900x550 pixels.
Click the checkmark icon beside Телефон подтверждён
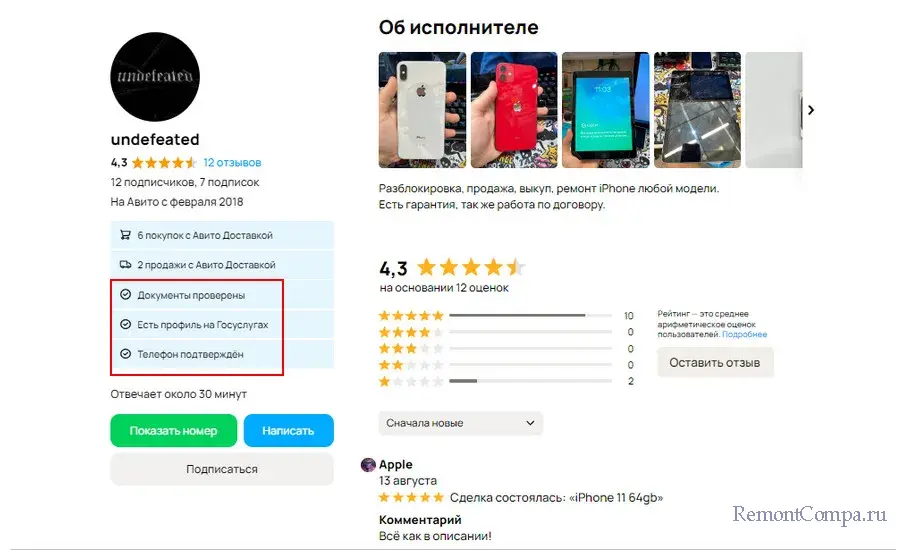coord(125,354)
